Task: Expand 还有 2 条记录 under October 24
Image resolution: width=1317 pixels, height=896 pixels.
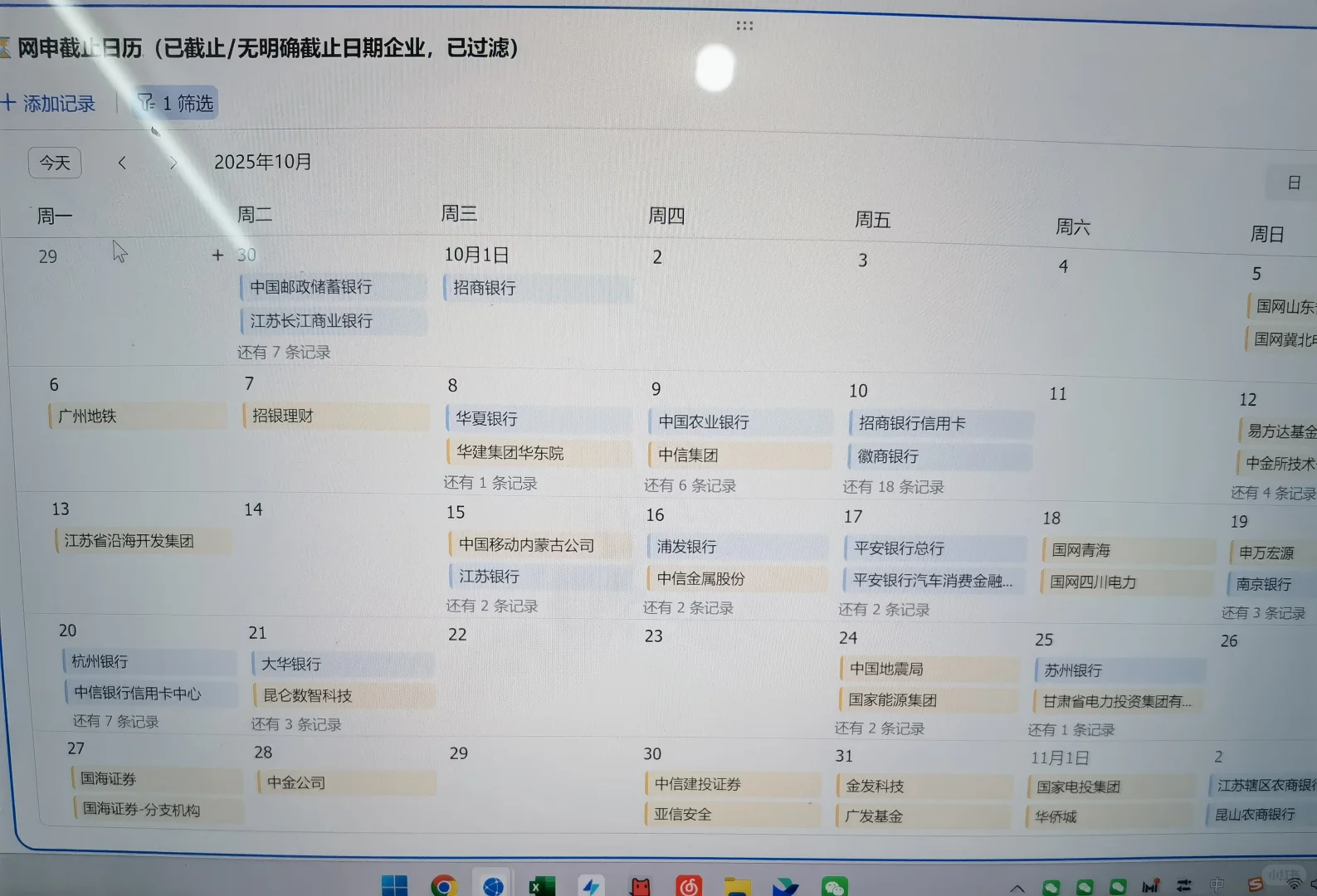Action: coord(880,728)
